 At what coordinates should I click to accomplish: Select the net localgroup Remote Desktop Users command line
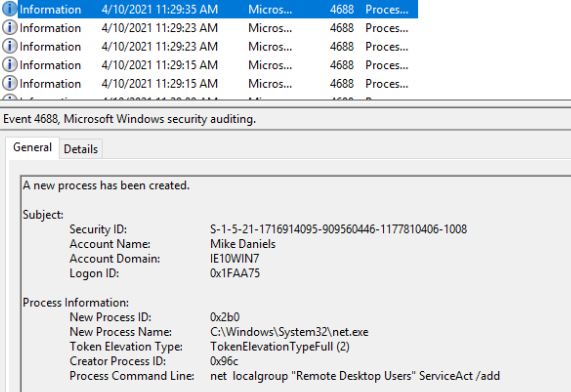tap(355, 376)
